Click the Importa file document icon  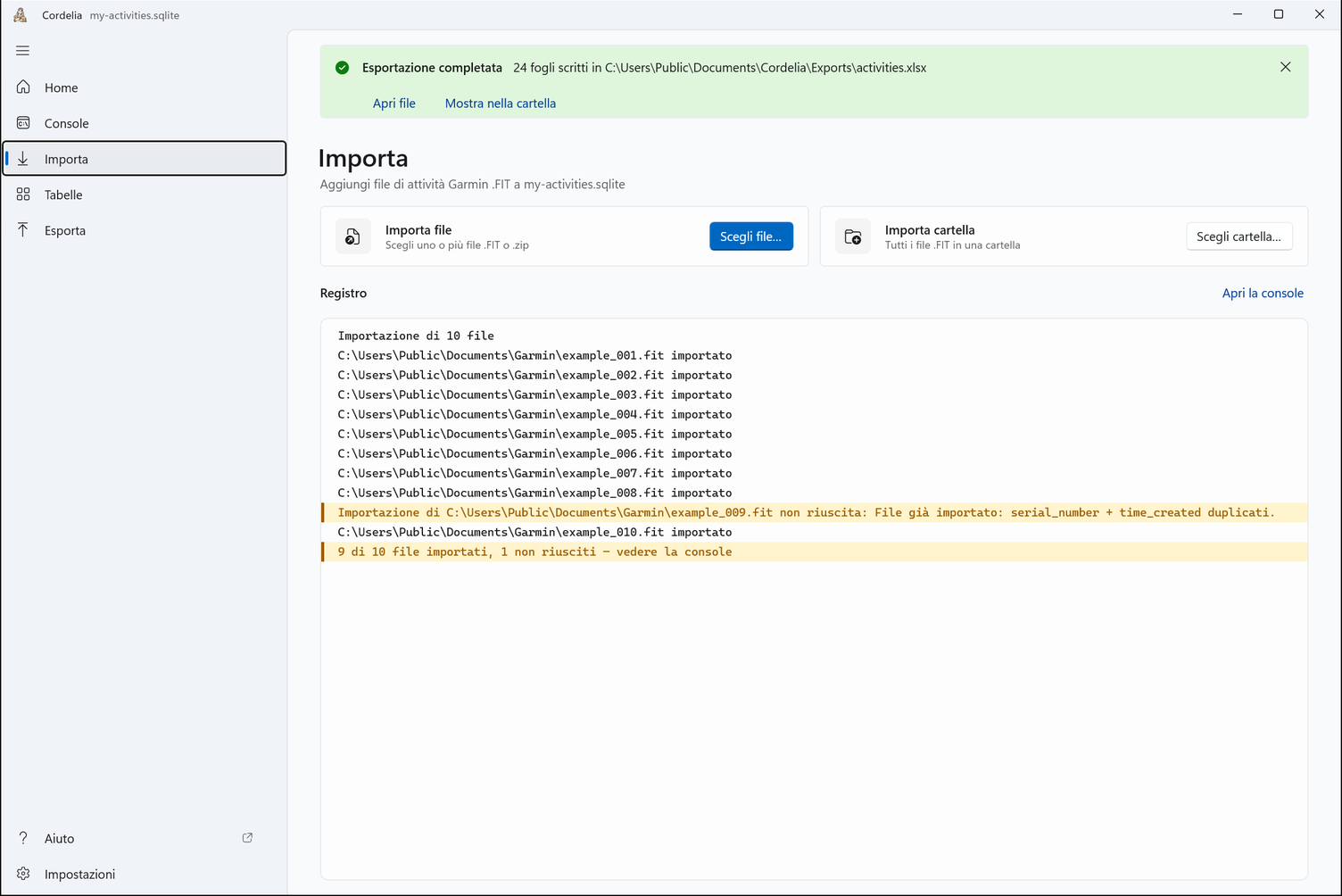click(353, 236)
